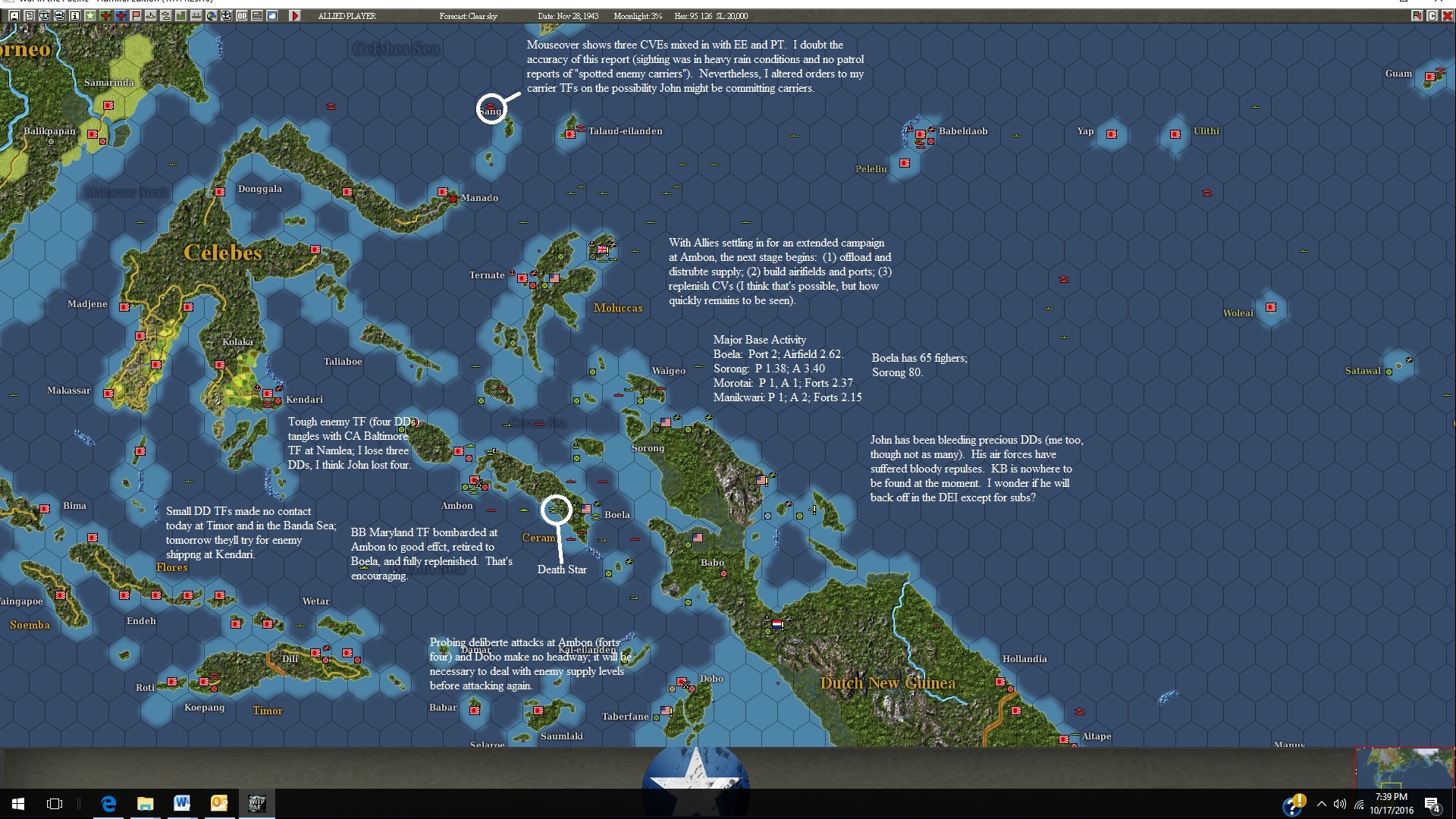This screenshot has width=1456, height=819.
Task: Select the US flag base at Babo
Action: [698, 538]
